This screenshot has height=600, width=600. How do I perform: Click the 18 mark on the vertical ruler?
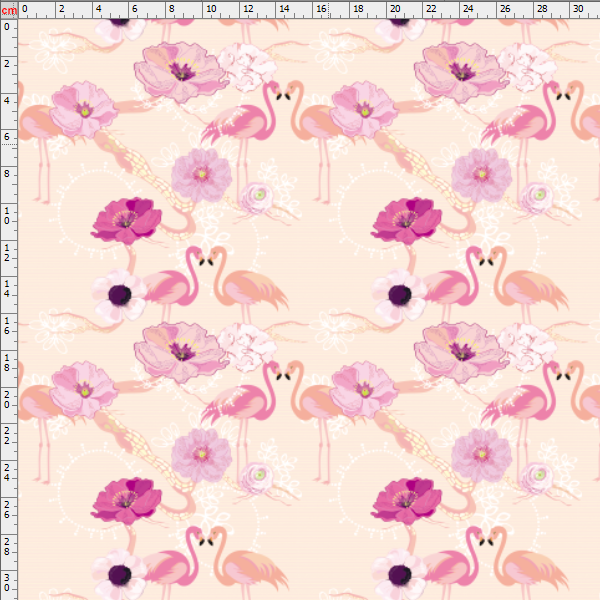click(x=7, y=363)
